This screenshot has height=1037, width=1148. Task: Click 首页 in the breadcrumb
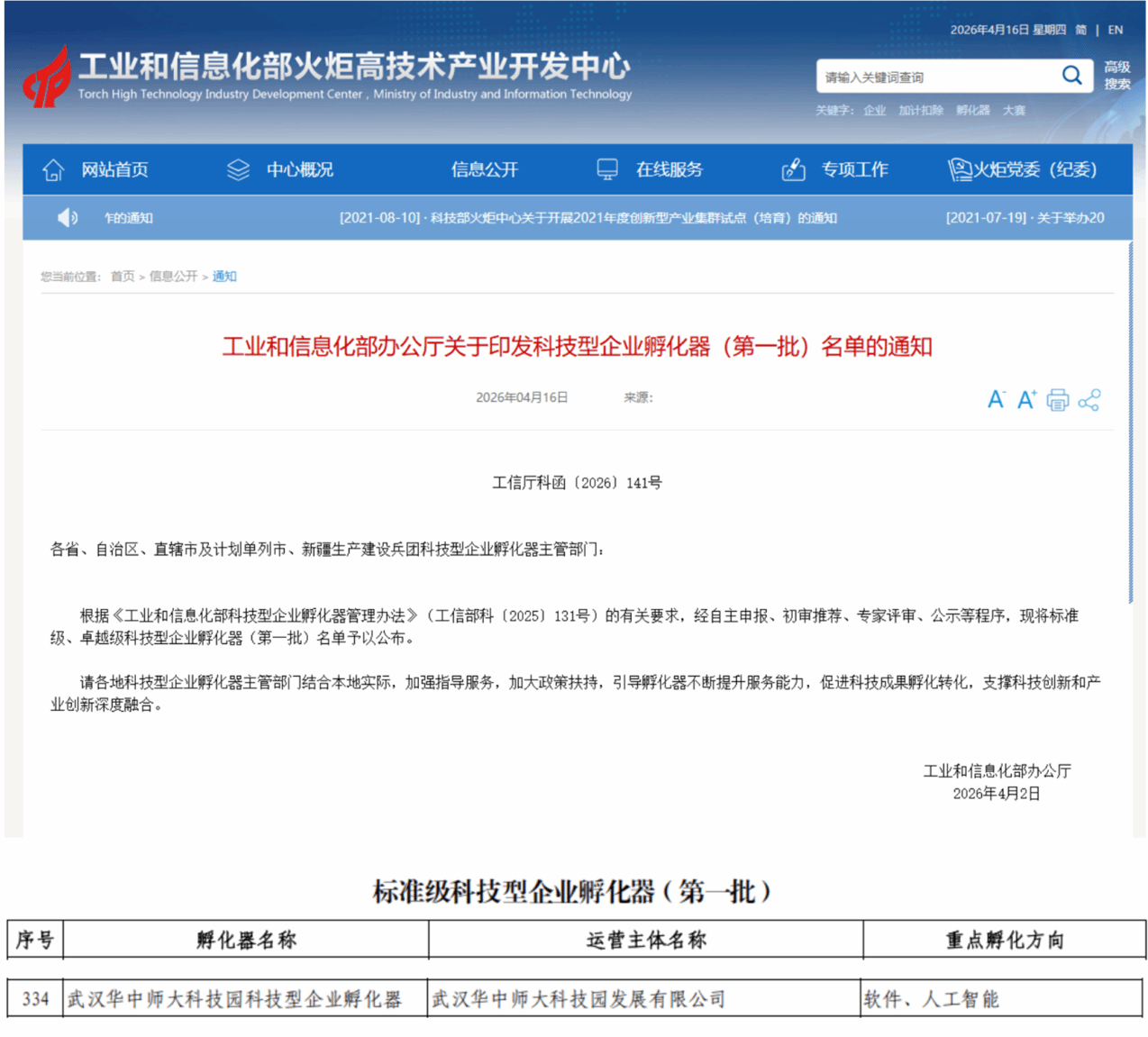[123, 277]
